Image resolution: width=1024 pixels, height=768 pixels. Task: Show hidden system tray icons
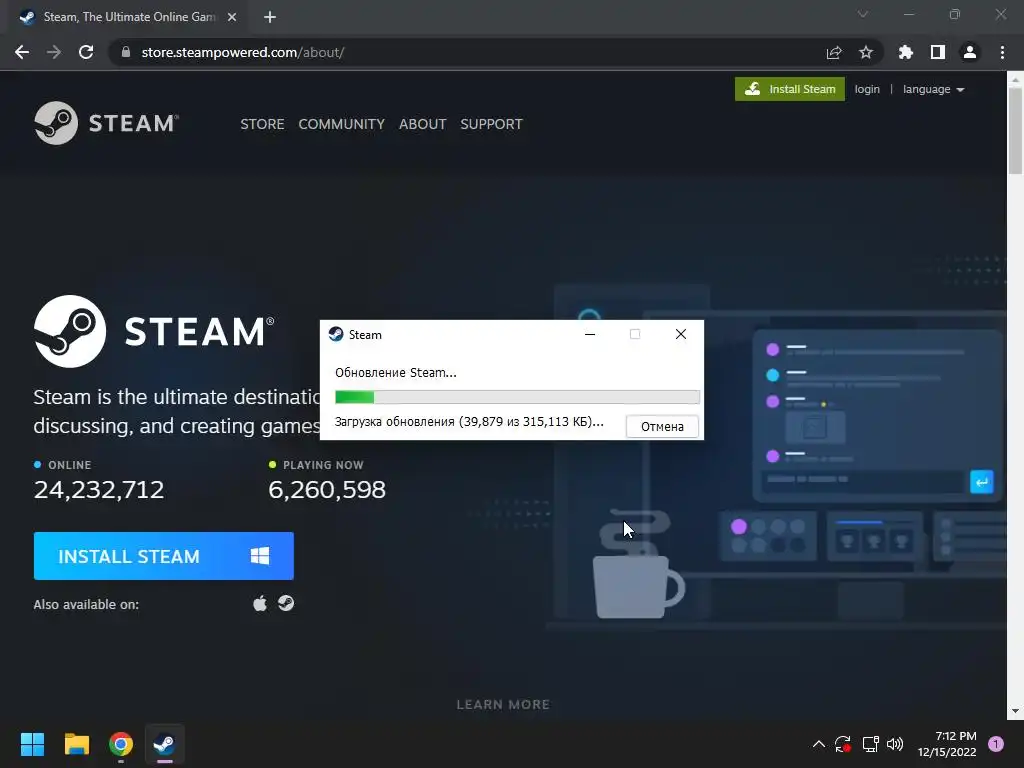[x=818, y=744]
